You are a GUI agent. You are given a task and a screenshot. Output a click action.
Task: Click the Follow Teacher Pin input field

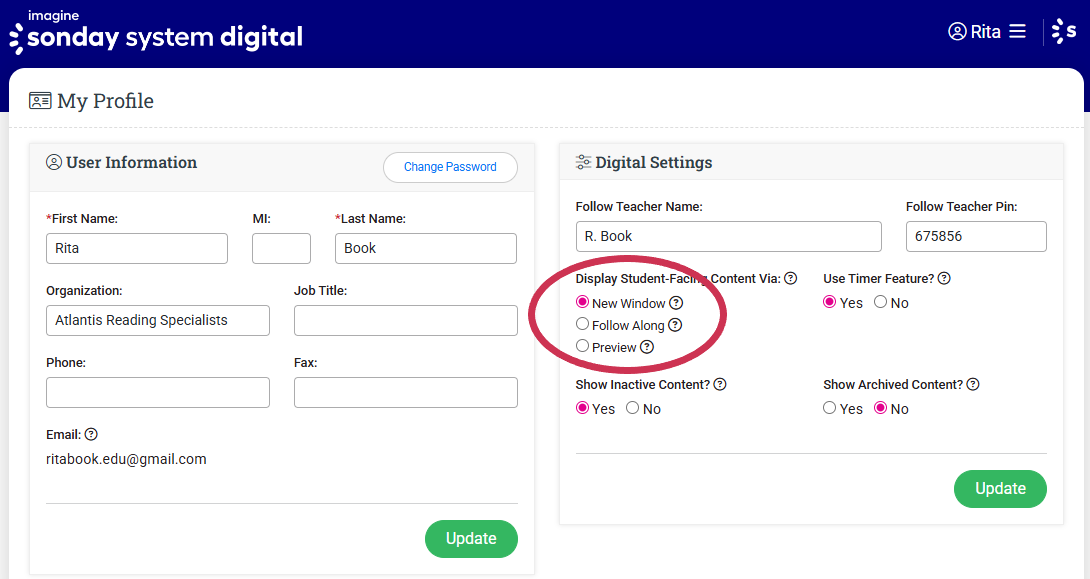click(976, 237)
